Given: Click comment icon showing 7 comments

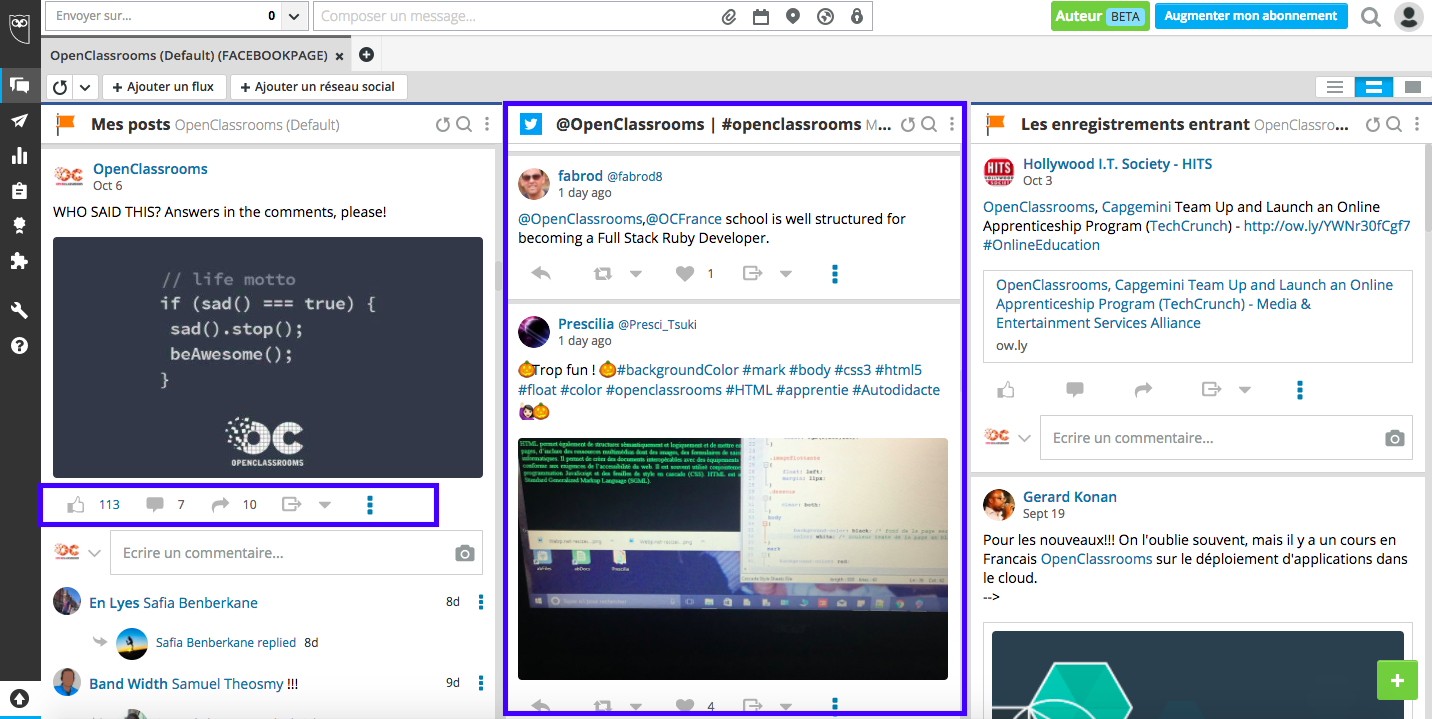Looking at the screenshot, I should (155, 505).
